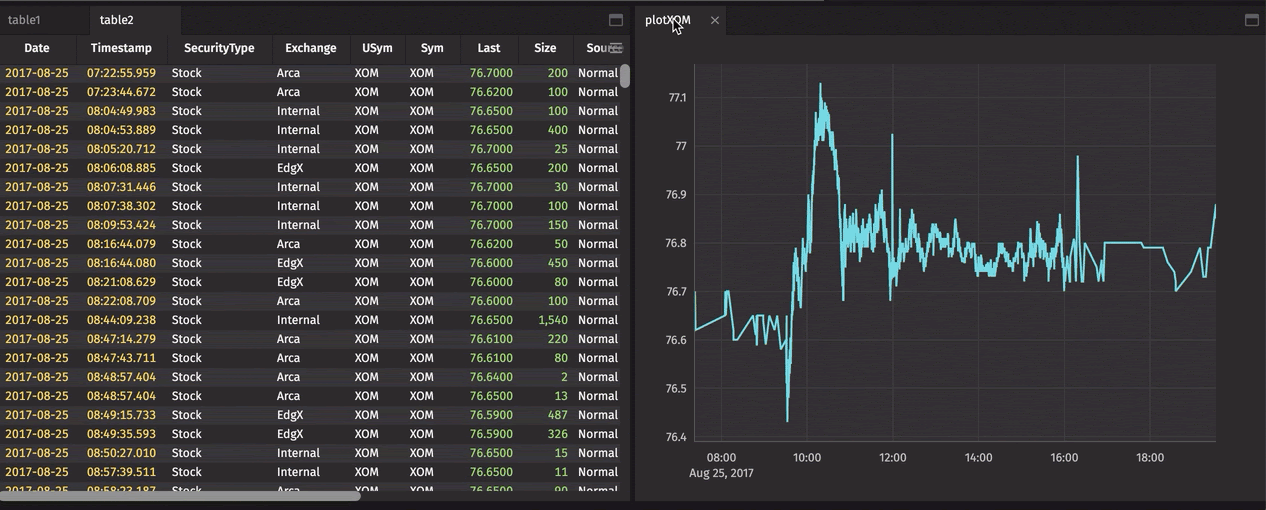The height and width of the screenshot is (510, 1266).
Task: Select timestamp cell 08:50:27.010
Action: 121,453
